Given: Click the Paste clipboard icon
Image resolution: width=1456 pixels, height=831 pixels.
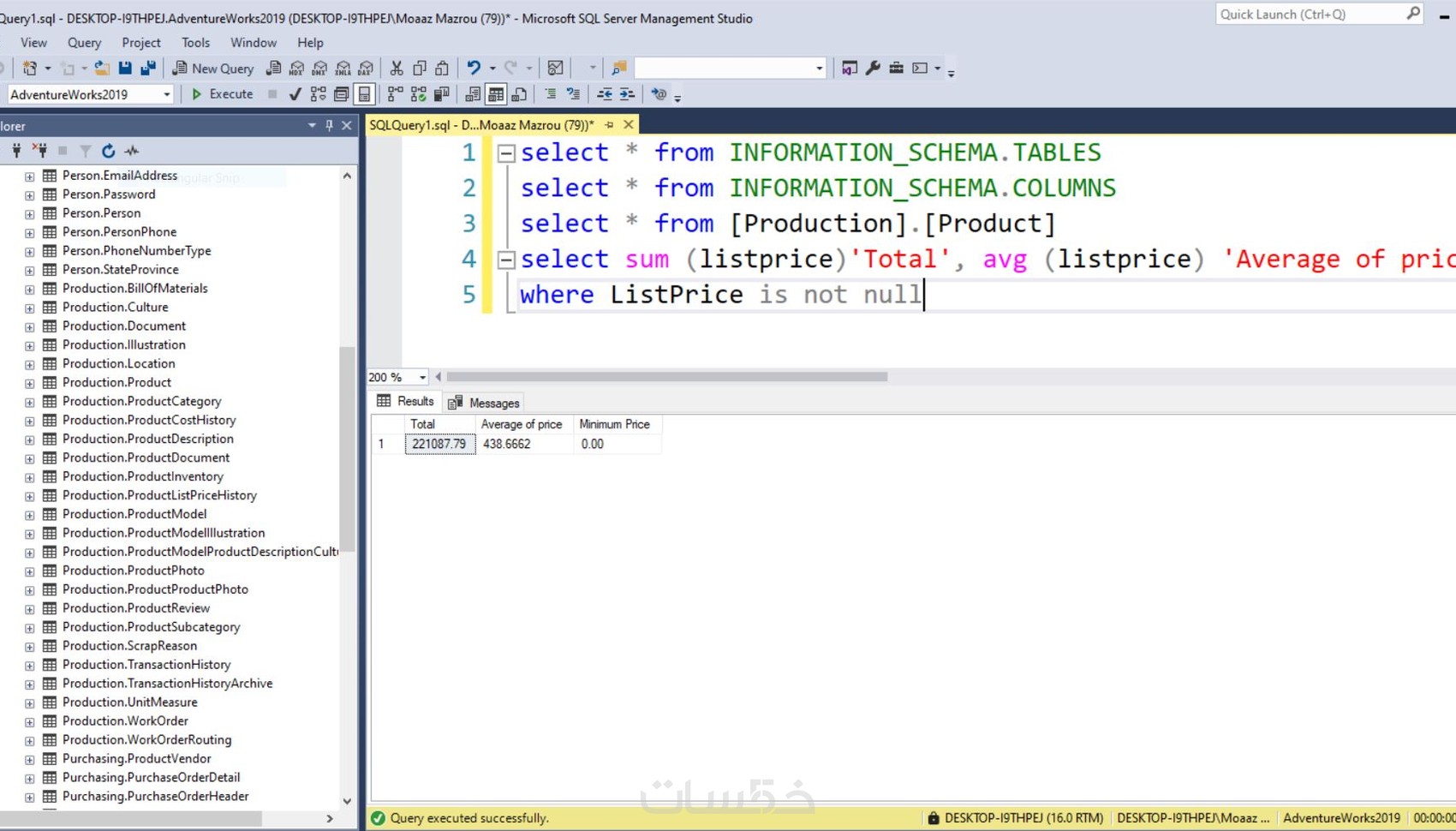Looking at the screenshot, I should (x=442, y=68).
